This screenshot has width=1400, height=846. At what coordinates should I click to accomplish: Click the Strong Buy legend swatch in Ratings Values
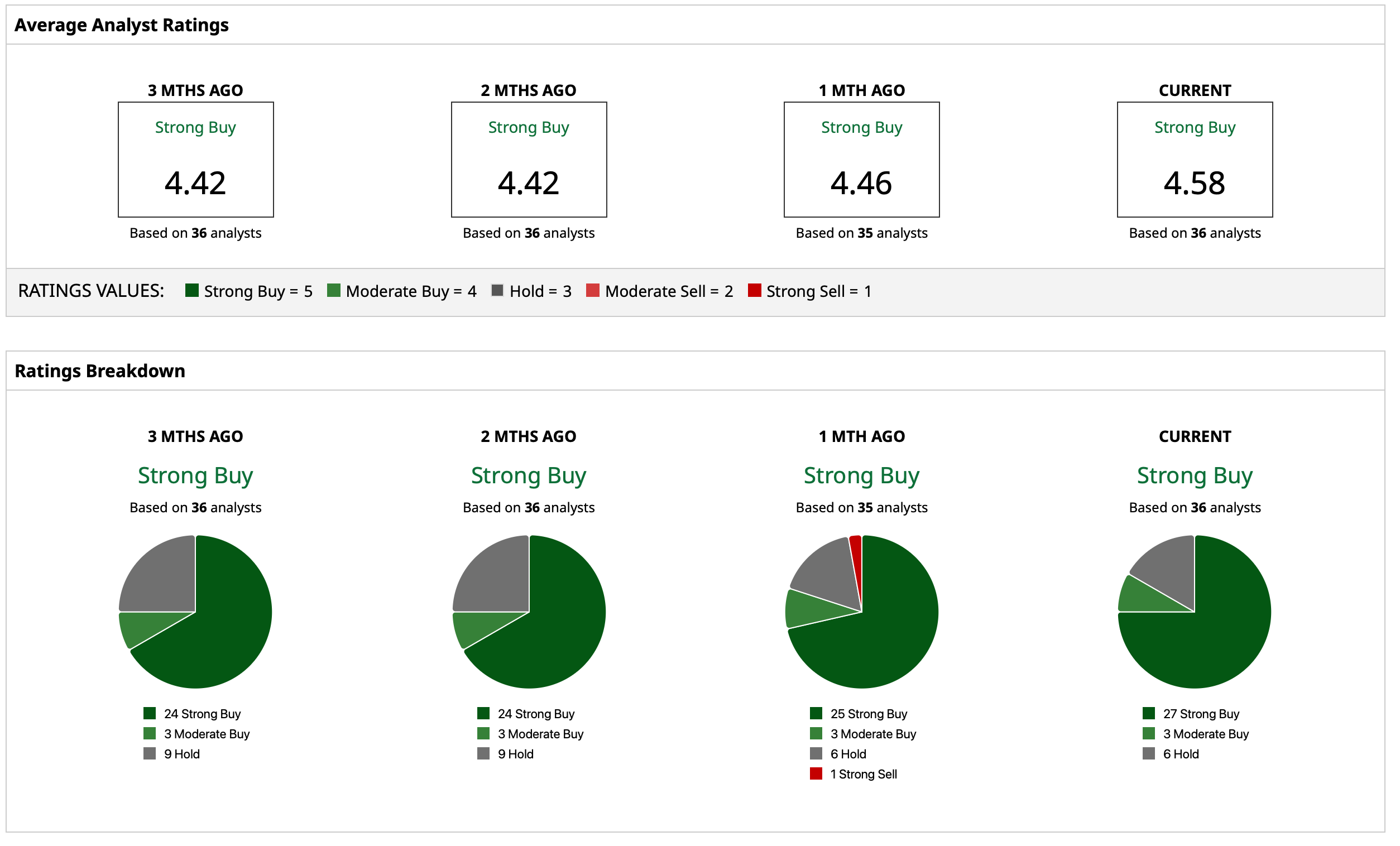click(192, 291)
